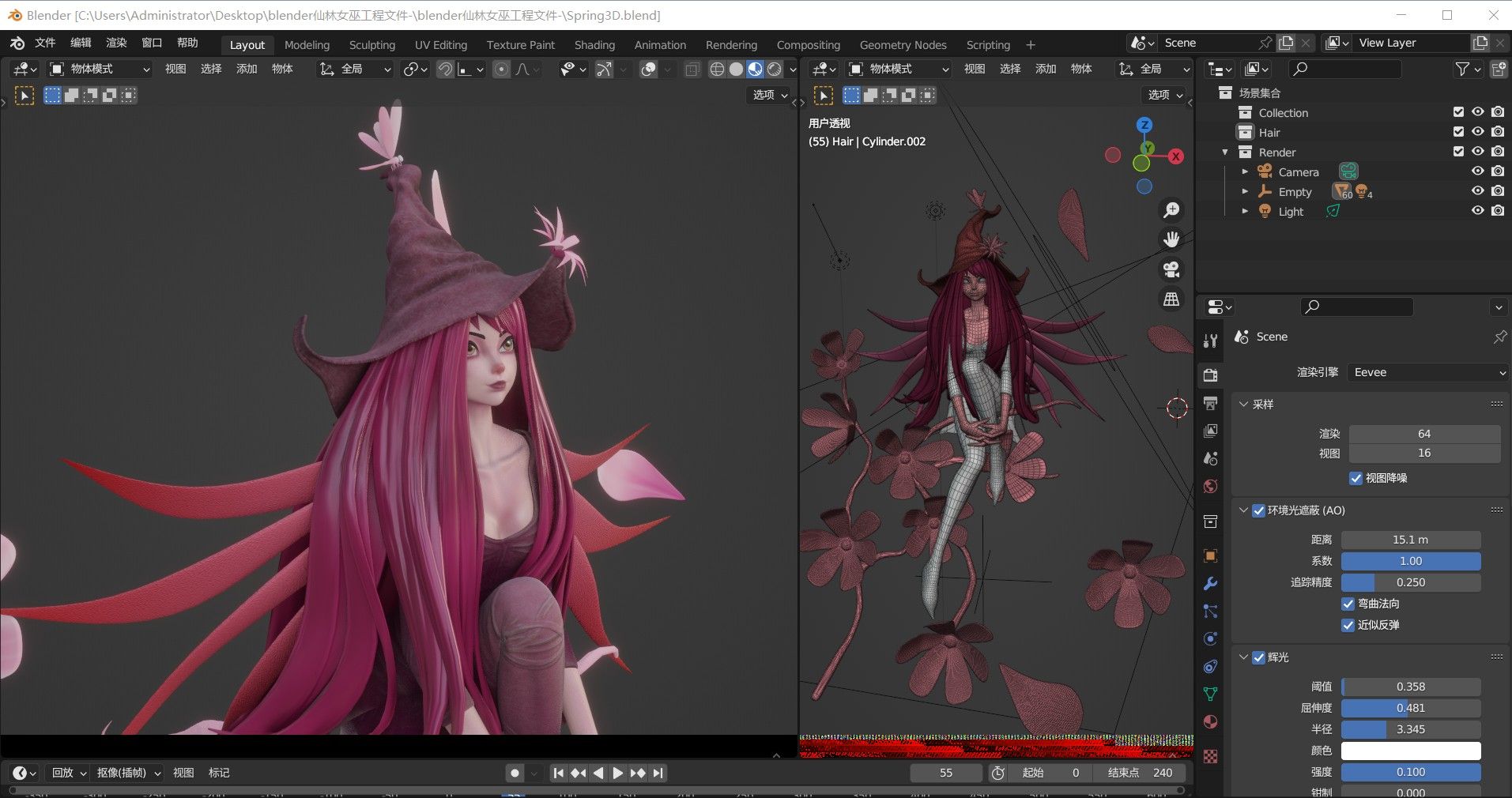Exclude the Hair collection via checkbox

(x=1459, y=132)
